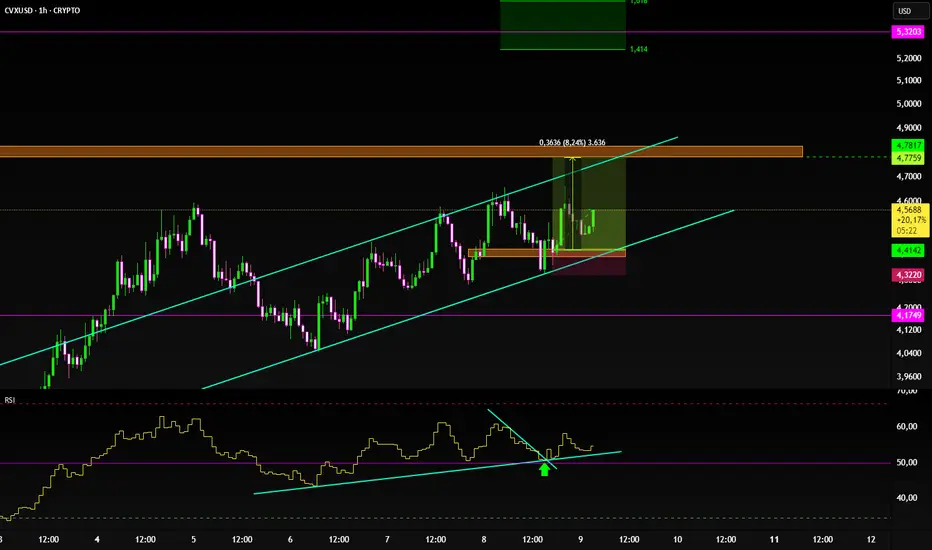Image resolution: width=932 pixels, height=550 pixels.
Task: Click the 1,414 Fibonacci level label
Action: 638,49
